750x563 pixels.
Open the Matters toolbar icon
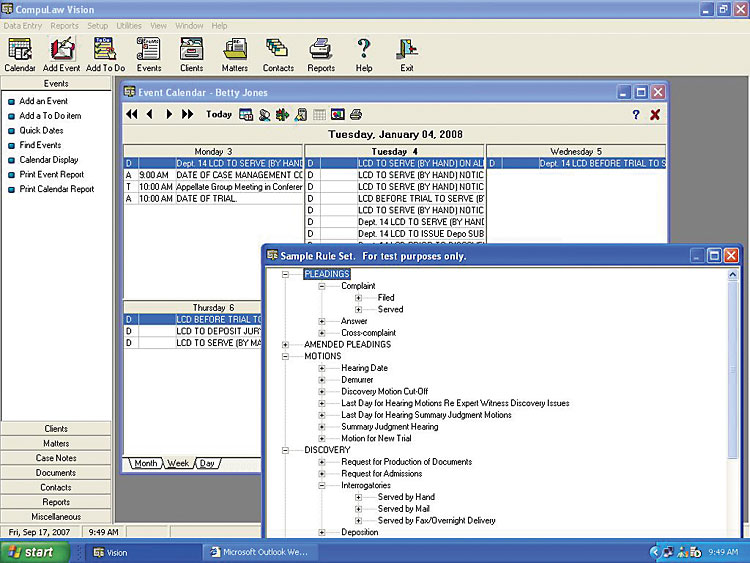[234, 55]
